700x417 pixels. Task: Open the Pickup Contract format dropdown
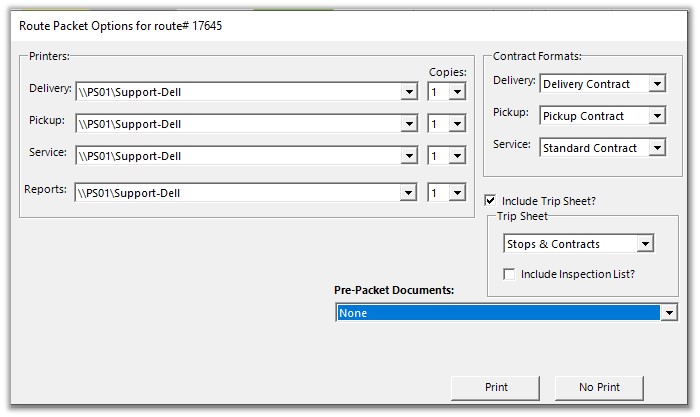tap(657, 116)
